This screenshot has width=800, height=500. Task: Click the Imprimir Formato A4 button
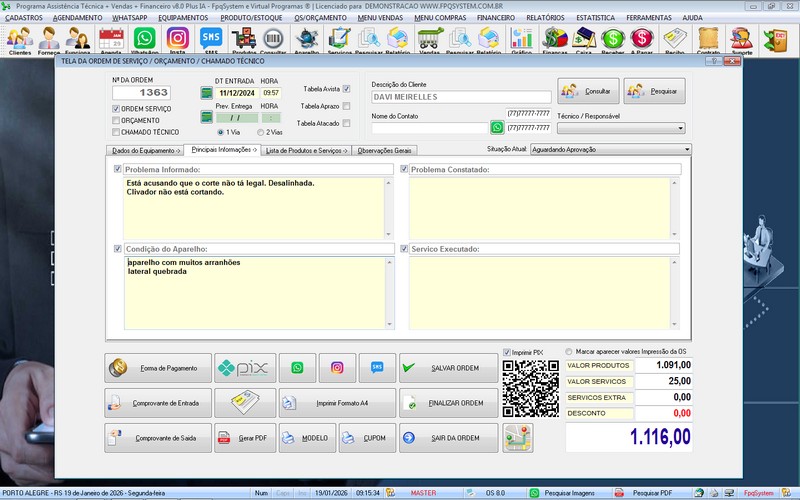coord(337,403)
